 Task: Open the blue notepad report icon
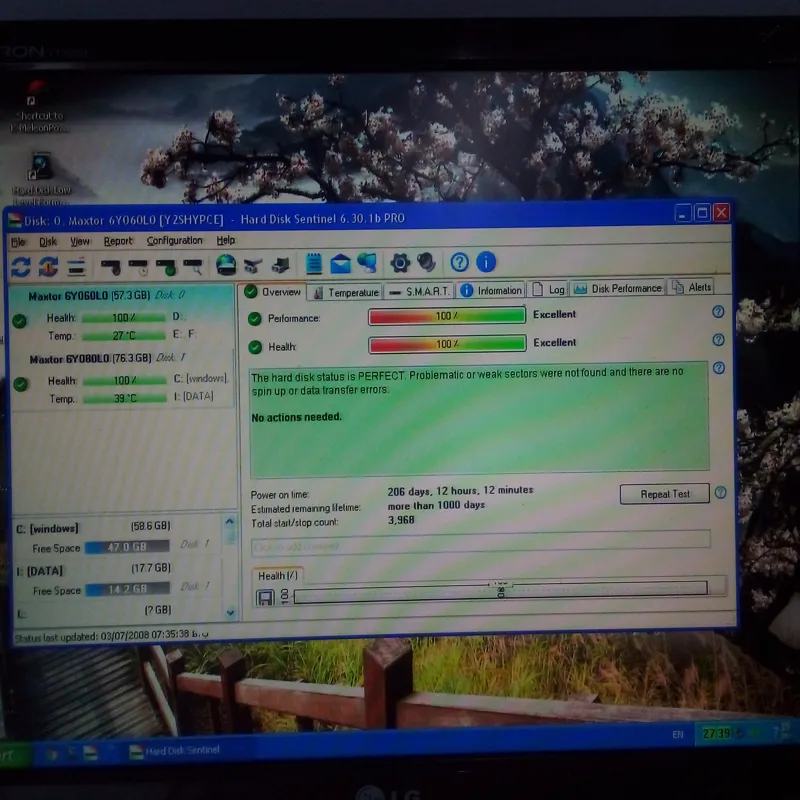tap(314, 264)
